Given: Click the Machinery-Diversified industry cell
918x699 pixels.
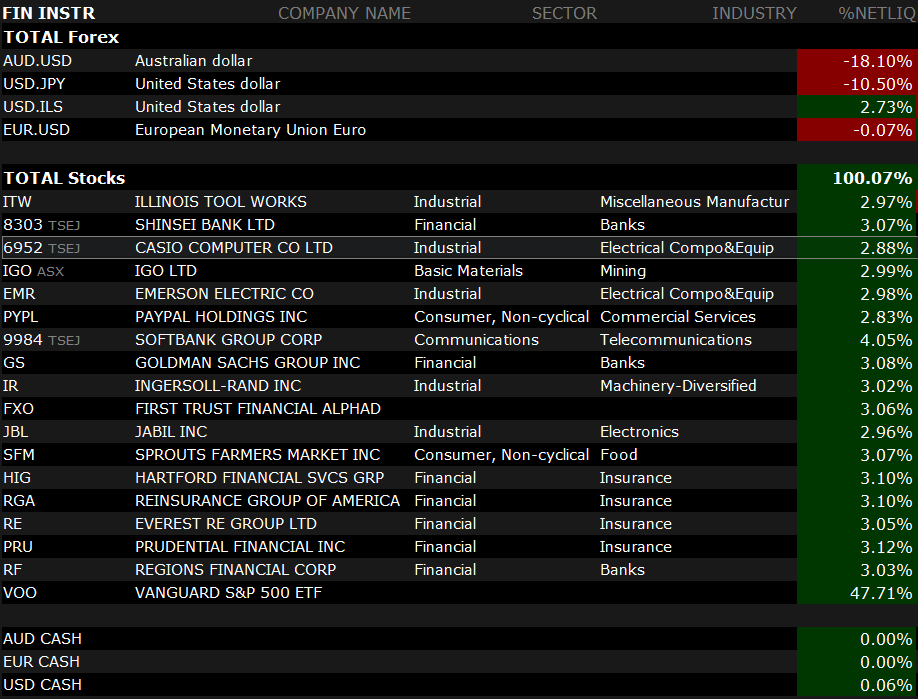Looking at the screenshot, I should (x=678, y=386).
